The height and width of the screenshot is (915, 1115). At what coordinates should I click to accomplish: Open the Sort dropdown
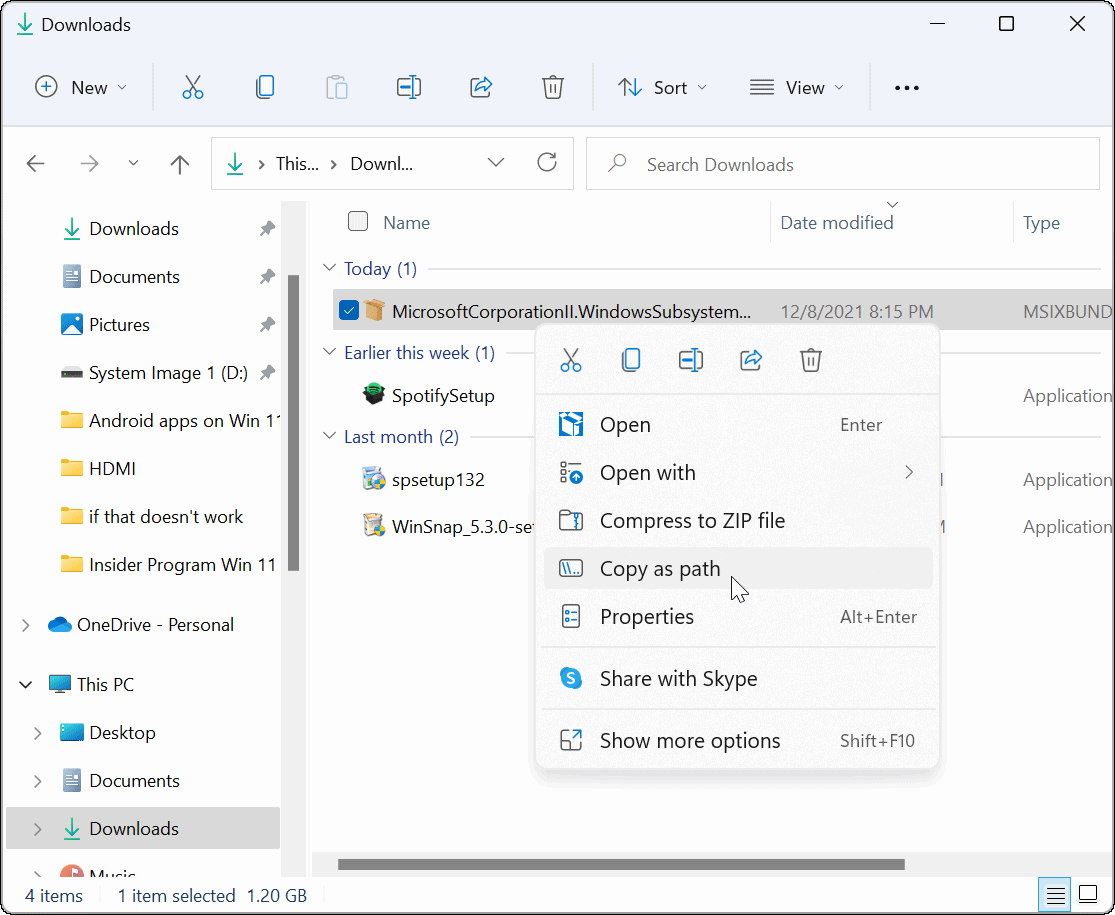coord(662,87)
